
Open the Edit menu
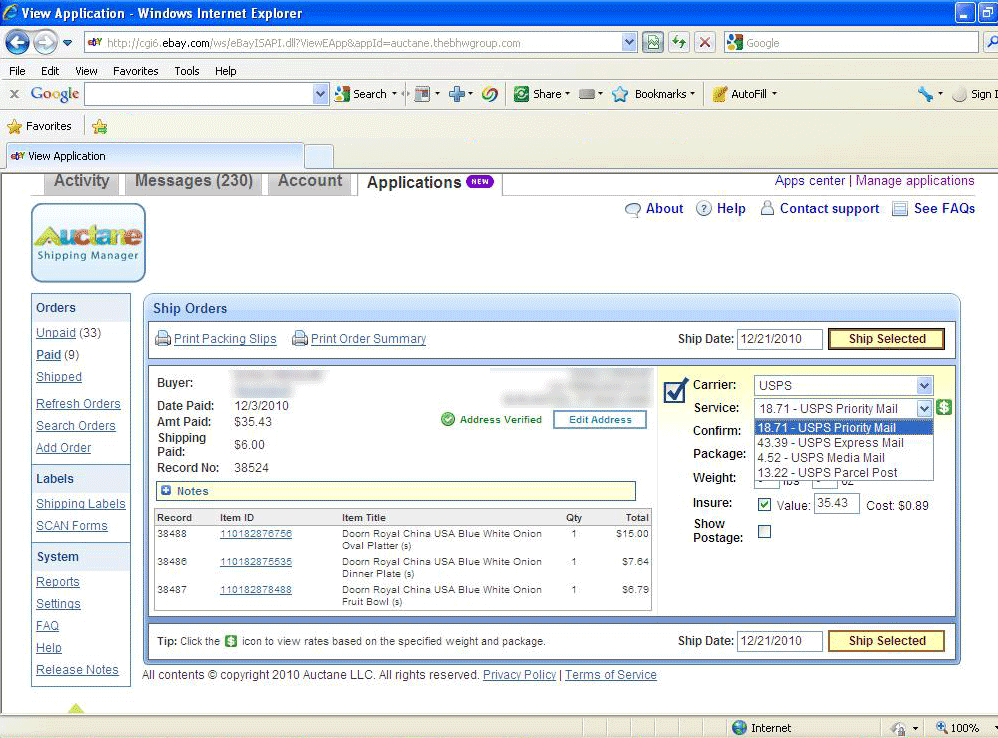[x=50, y=71]
